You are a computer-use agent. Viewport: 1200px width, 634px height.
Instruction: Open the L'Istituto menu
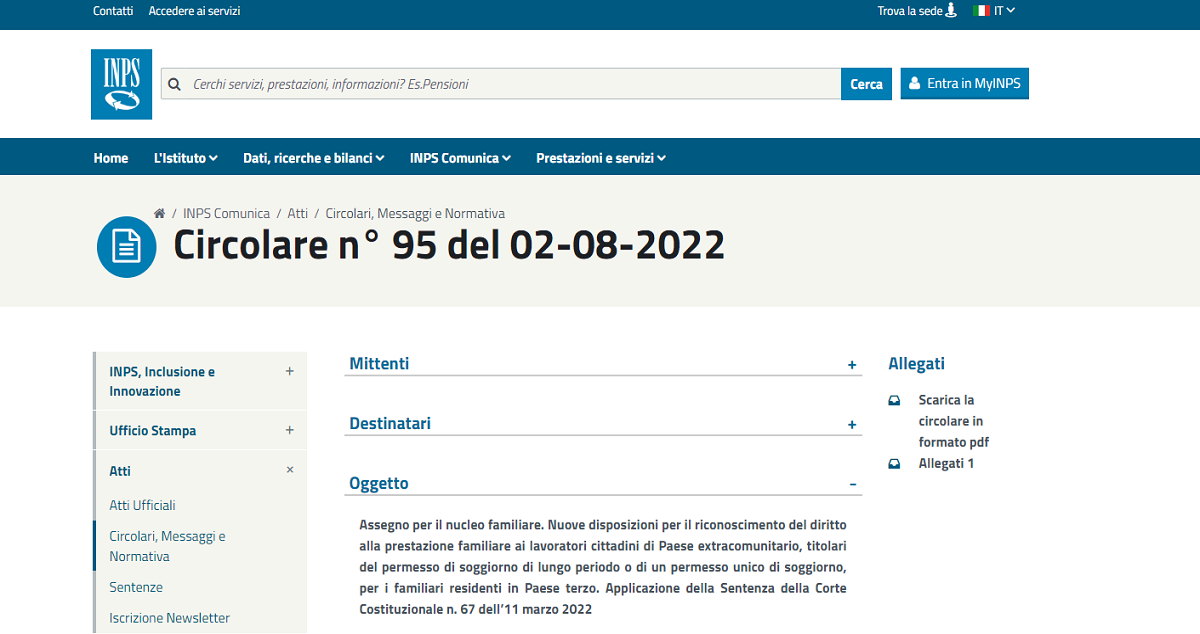click(185, 158)
